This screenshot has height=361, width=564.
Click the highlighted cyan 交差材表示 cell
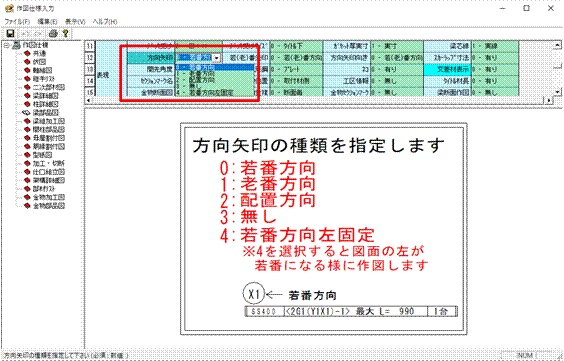(447, 69)
